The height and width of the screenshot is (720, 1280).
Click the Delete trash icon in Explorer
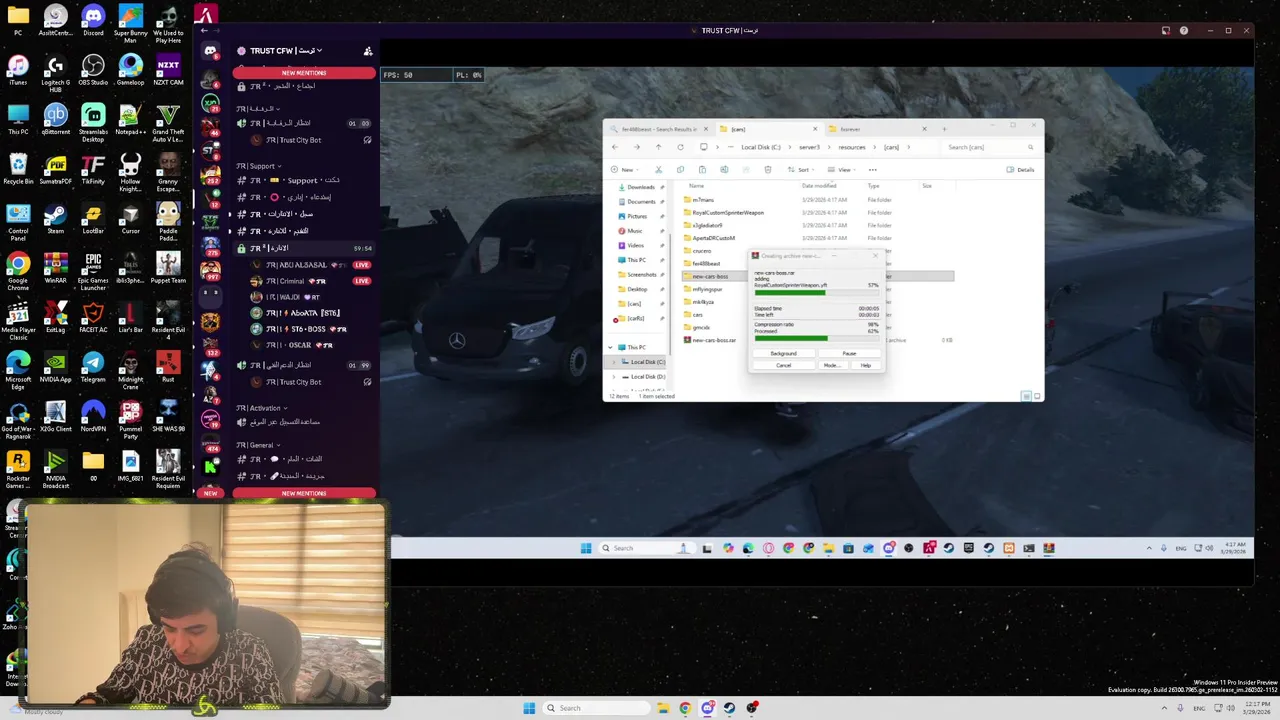pos(767,170)
